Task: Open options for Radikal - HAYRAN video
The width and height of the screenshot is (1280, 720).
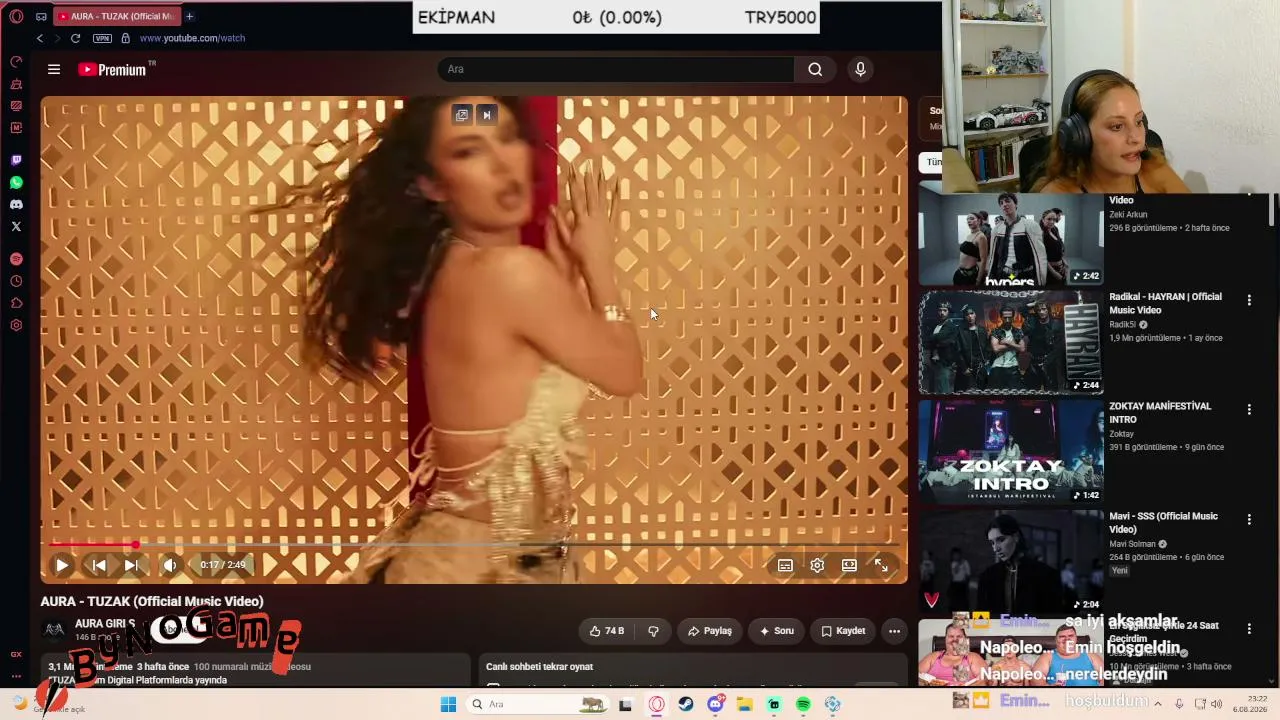Action: pos(1249,300)
